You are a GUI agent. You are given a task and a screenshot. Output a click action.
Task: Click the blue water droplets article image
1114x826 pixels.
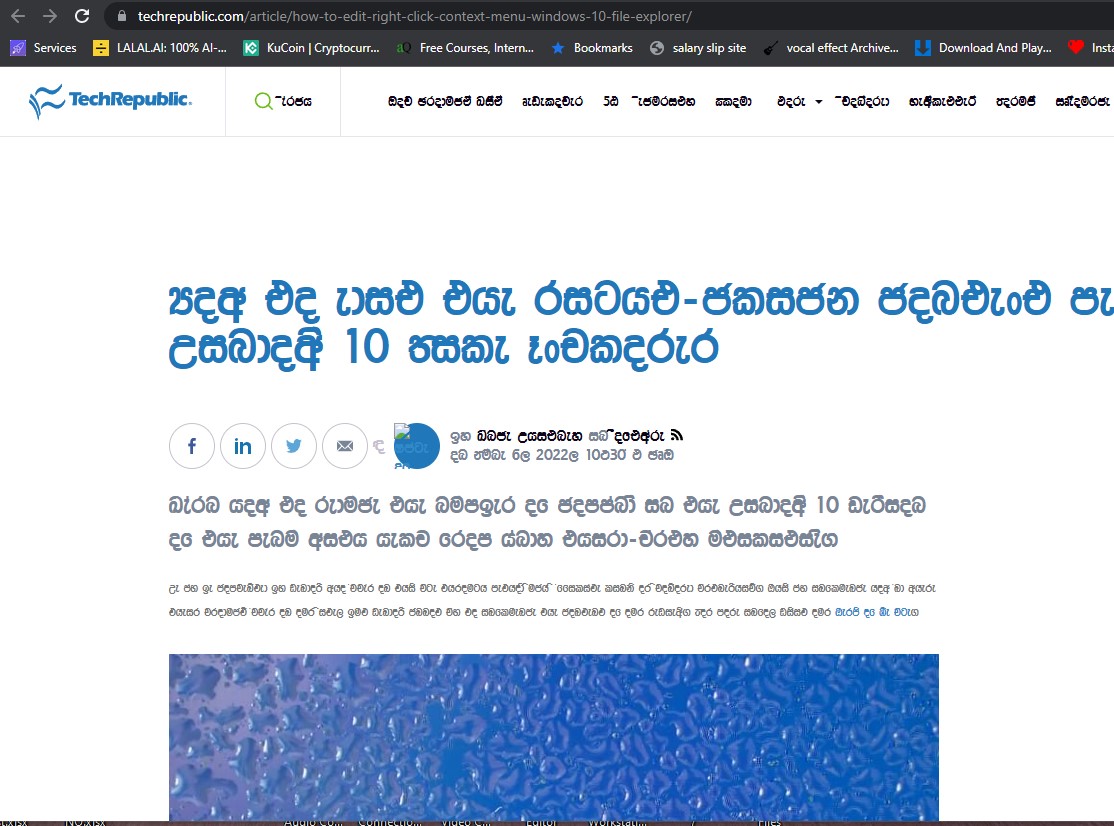click(553, 737)
